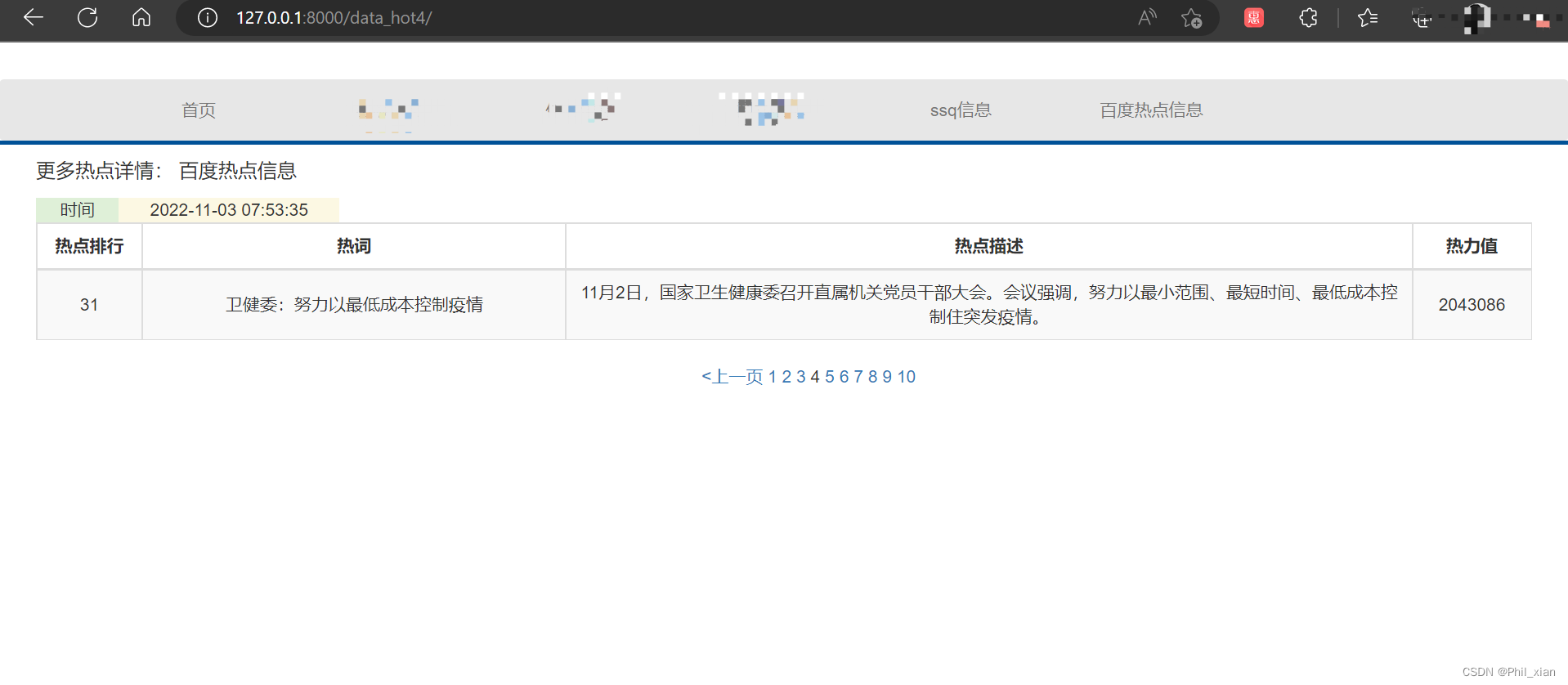1568x685 pixels.
Task: Open the red extension icon in toolbar
Action: point(1254,17)
